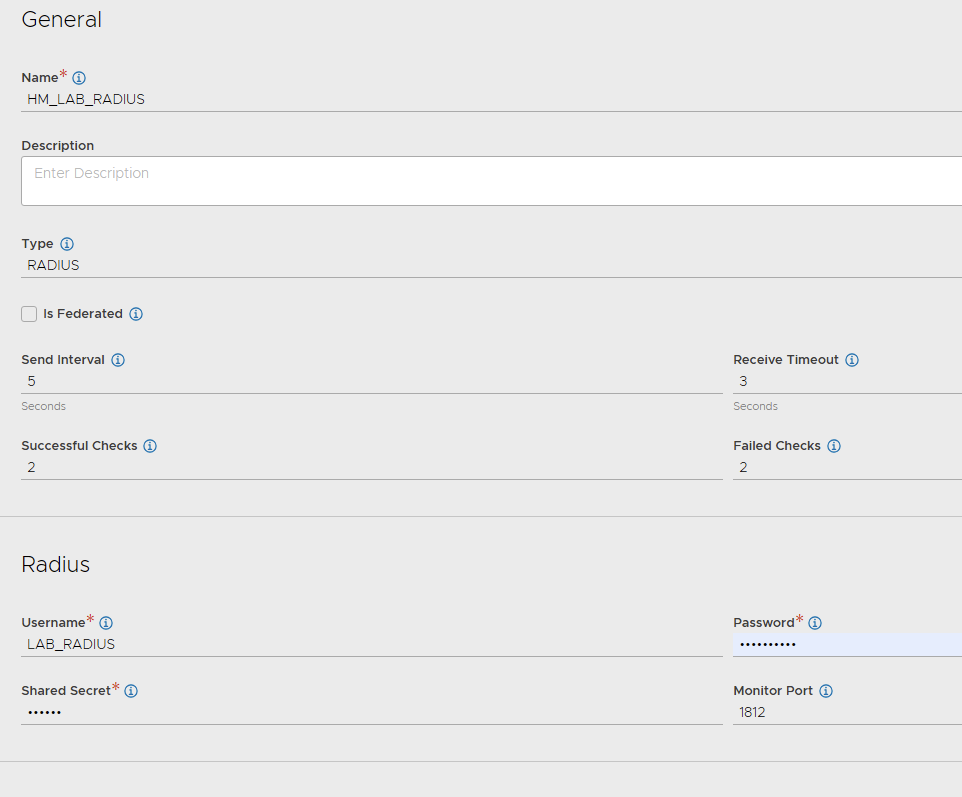Click the Receive Timeout info icon
Viewport: 962px width, 797px height.
tap(851, 360)
